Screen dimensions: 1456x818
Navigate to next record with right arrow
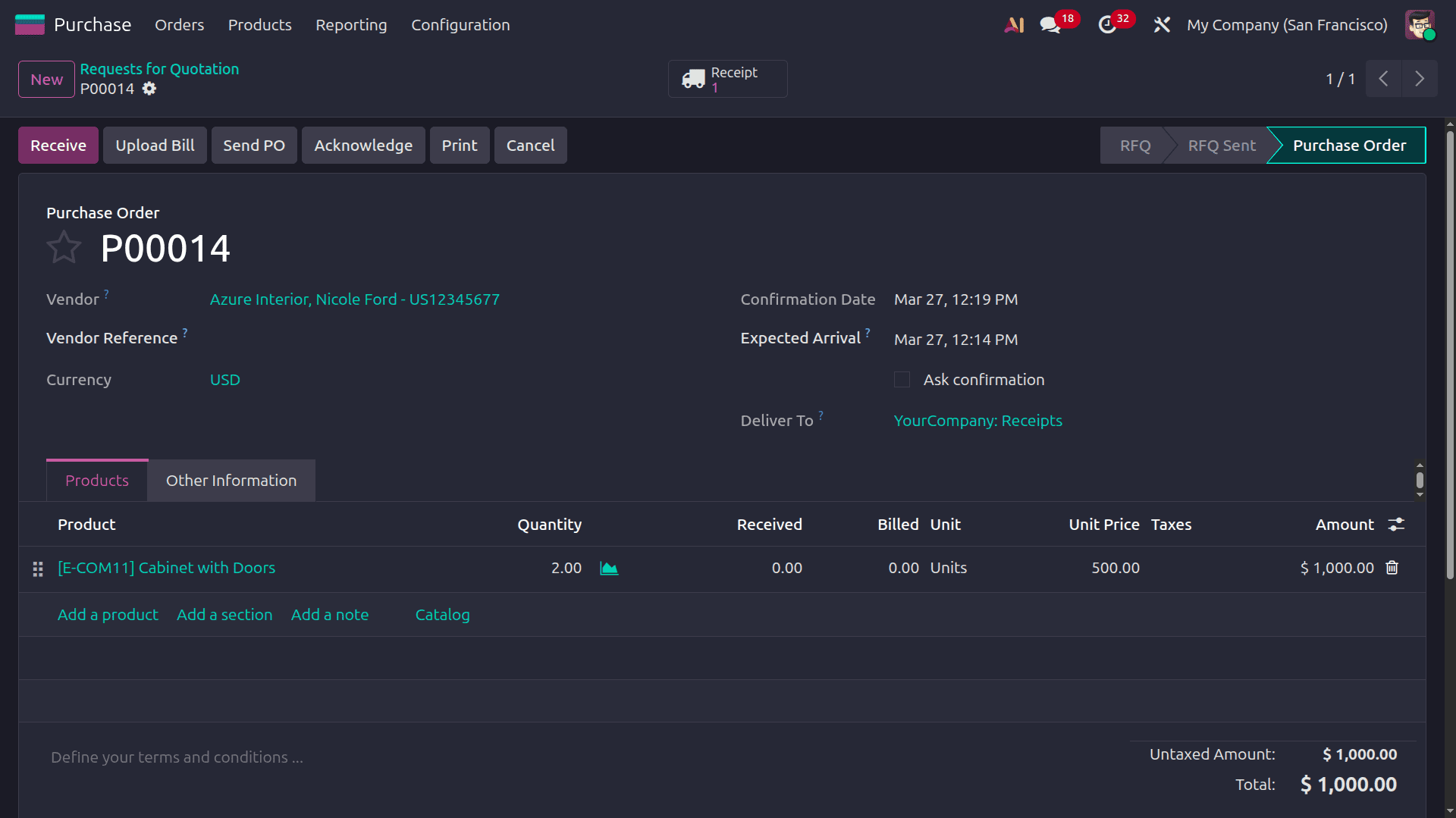coord(1420,78)
